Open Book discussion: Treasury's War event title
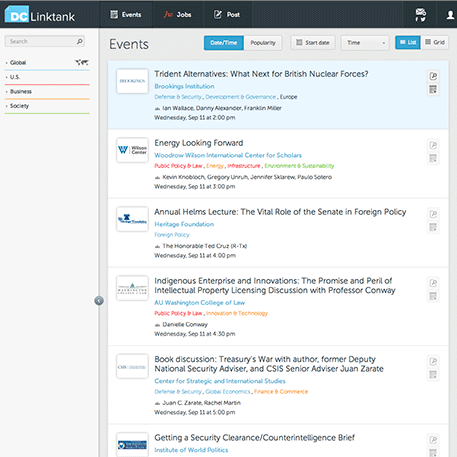 (269, 364)
